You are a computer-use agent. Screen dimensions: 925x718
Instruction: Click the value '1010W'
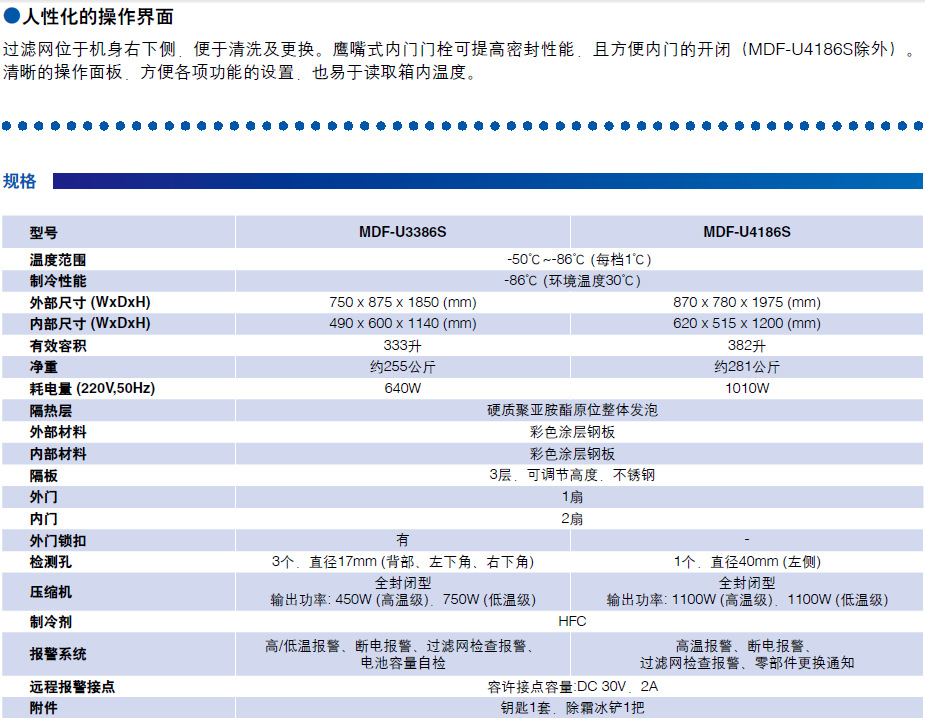click(x=747, y=388)
